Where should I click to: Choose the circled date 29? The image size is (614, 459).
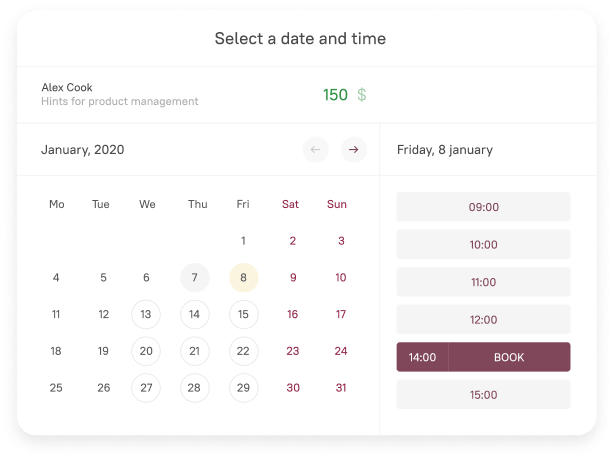[243, 388]
